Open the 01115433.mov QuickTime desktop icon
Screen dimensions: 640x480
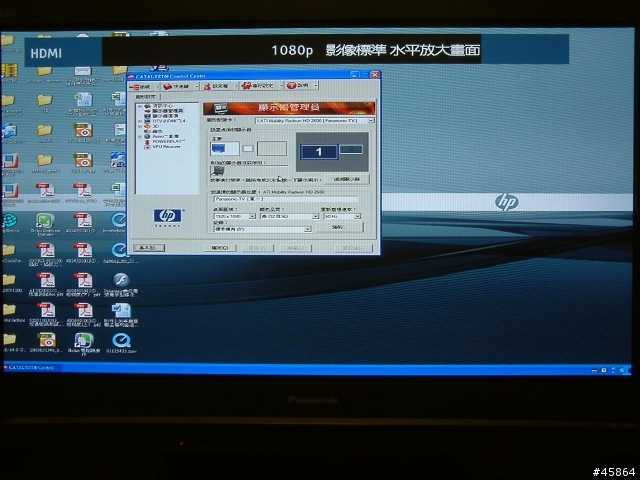click(121, 343)
